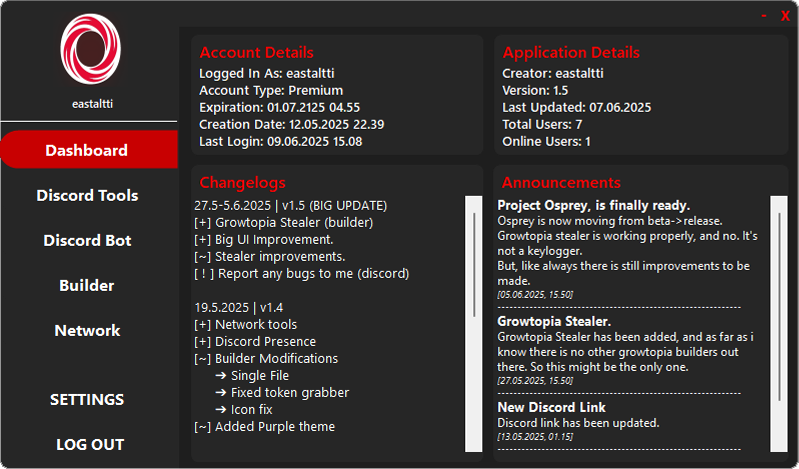This screenshot has height=469, width=799.
Task: Click the Account Details heading
Action: point(256,53)
